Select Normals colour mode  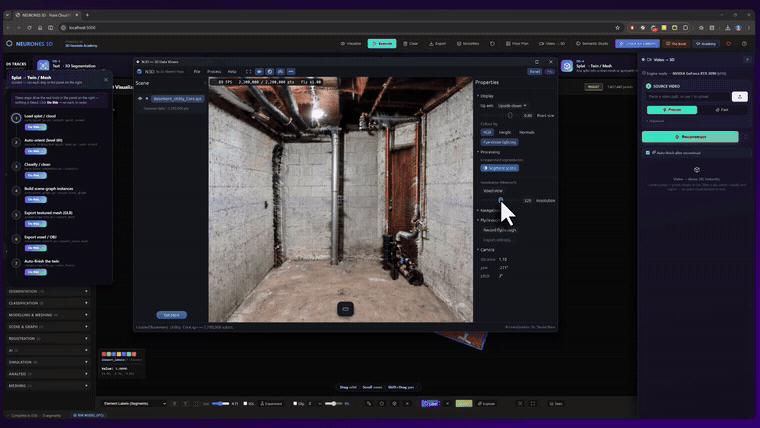tap(527, 132)
